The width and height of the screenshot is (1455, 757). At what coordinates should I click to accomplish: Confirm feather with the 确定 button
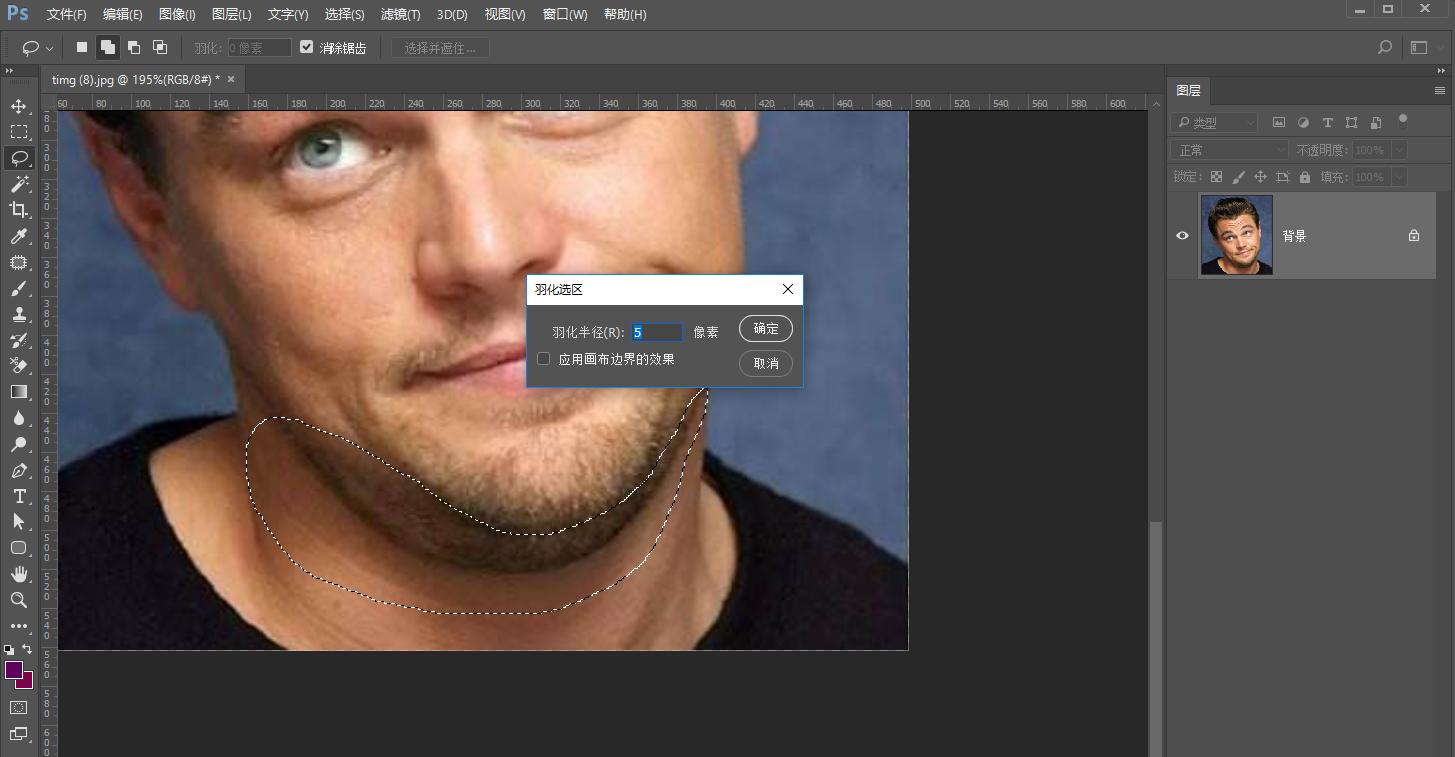(x=766, y=329)
